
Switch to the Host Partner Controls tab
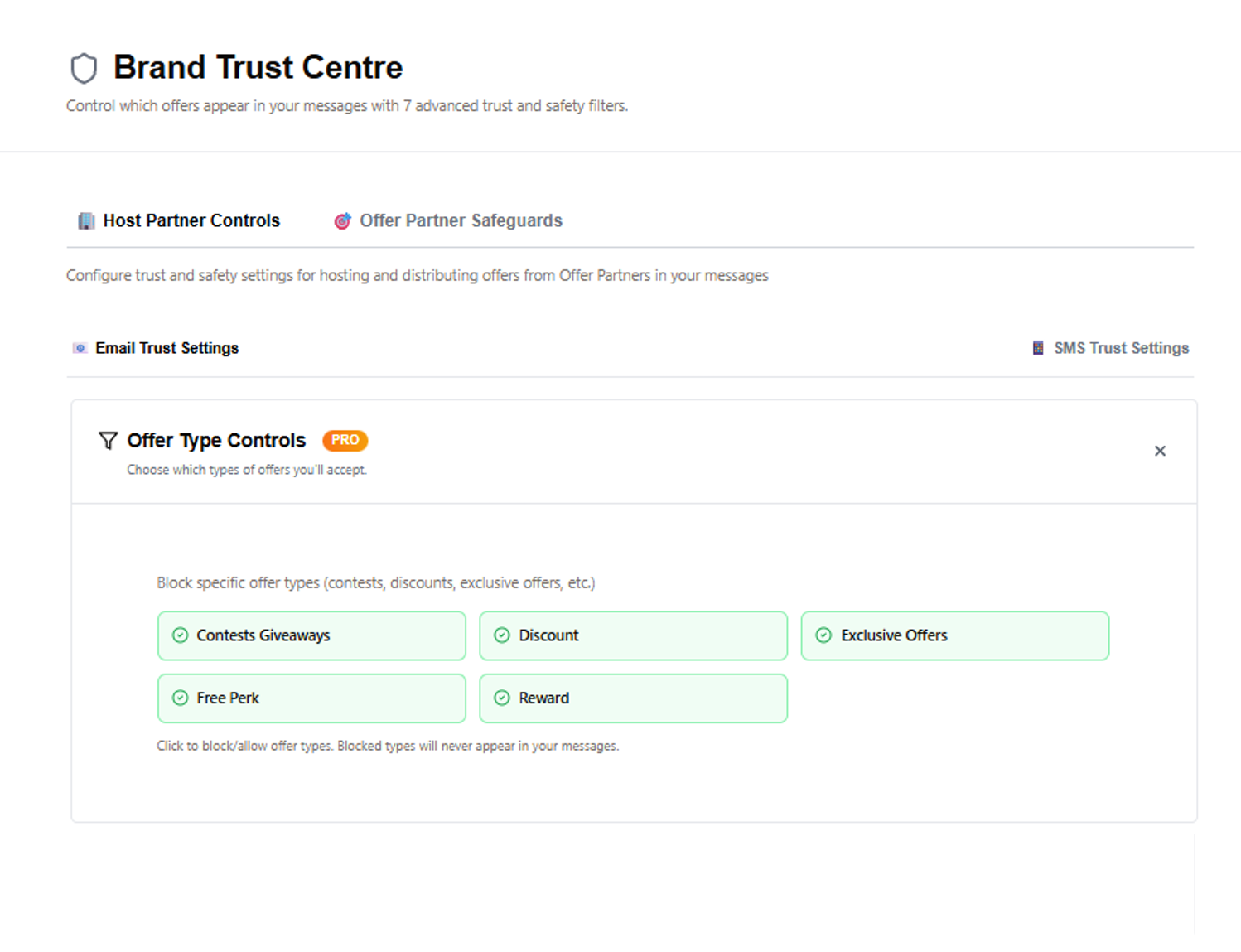pos(191,221)
